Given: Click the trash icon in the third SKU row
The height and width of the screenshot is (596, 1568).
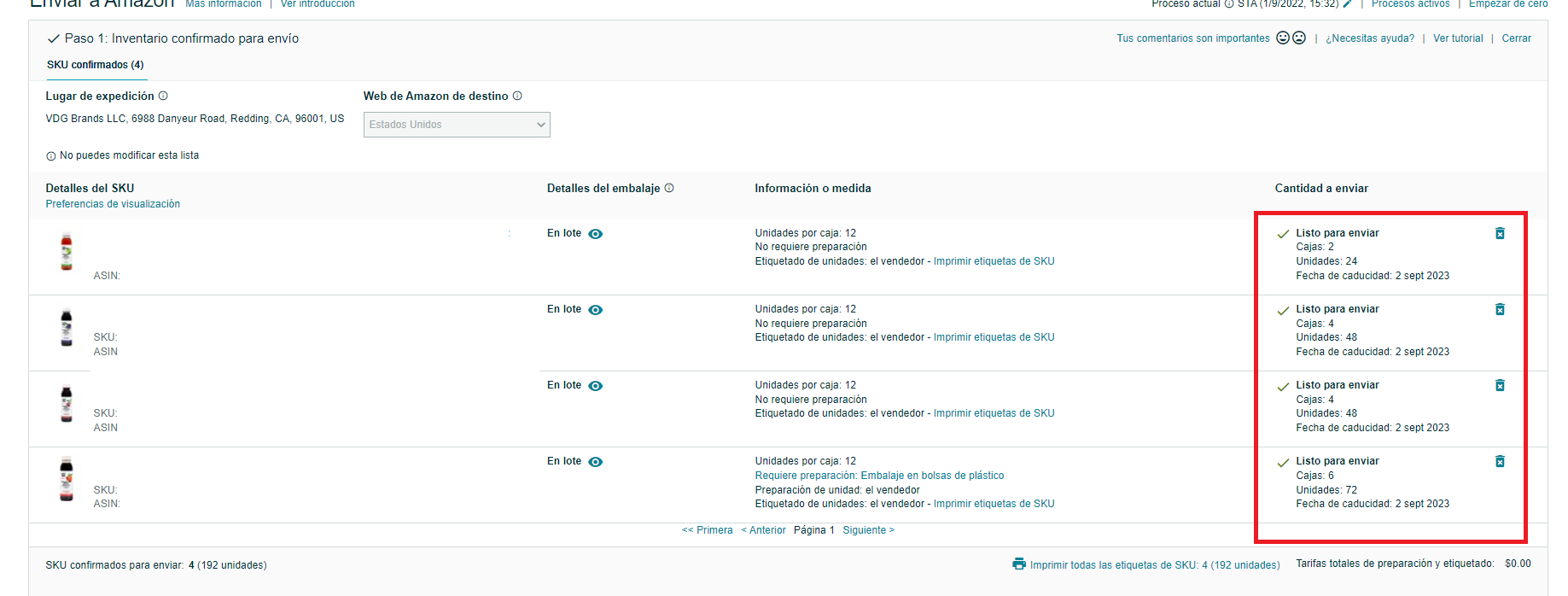Looking at the screenshot, I should pos(1500,385).
